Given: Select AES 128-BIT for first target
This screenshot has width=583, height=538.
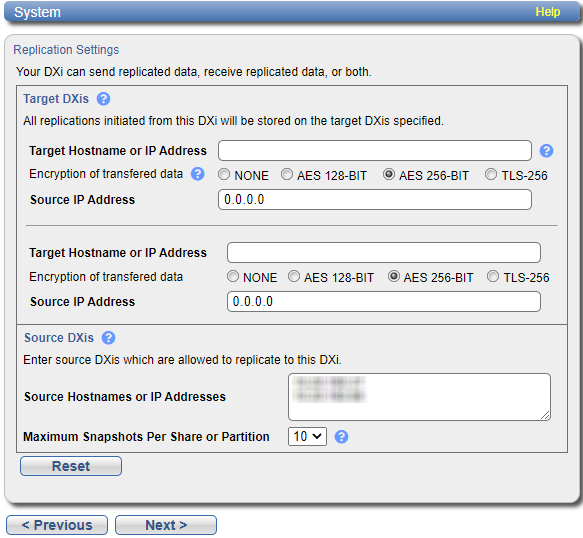Looking at the screenshot, I should point(287,174).
